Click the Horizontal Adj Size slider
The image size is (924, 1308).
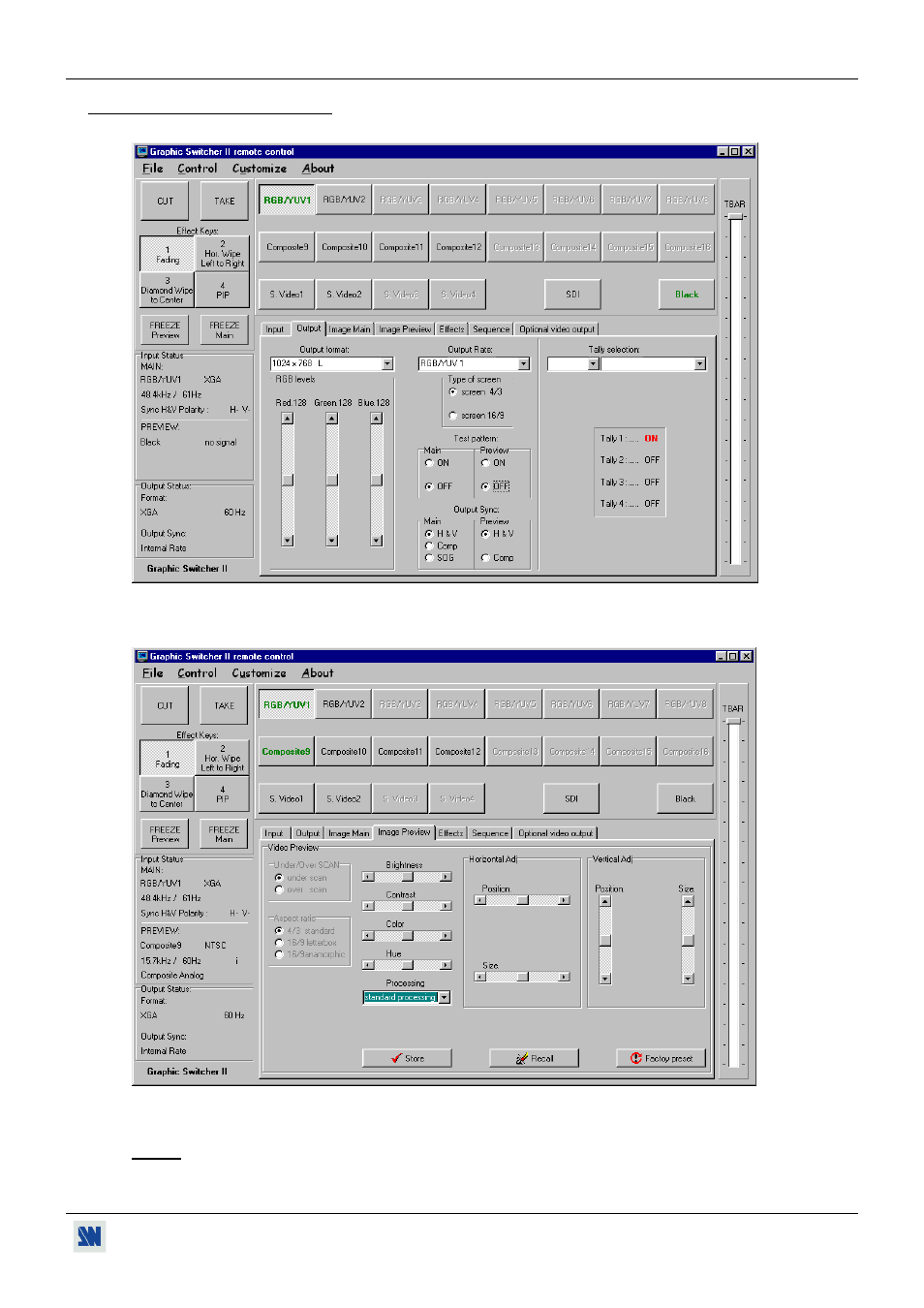[x=522, y=977]
